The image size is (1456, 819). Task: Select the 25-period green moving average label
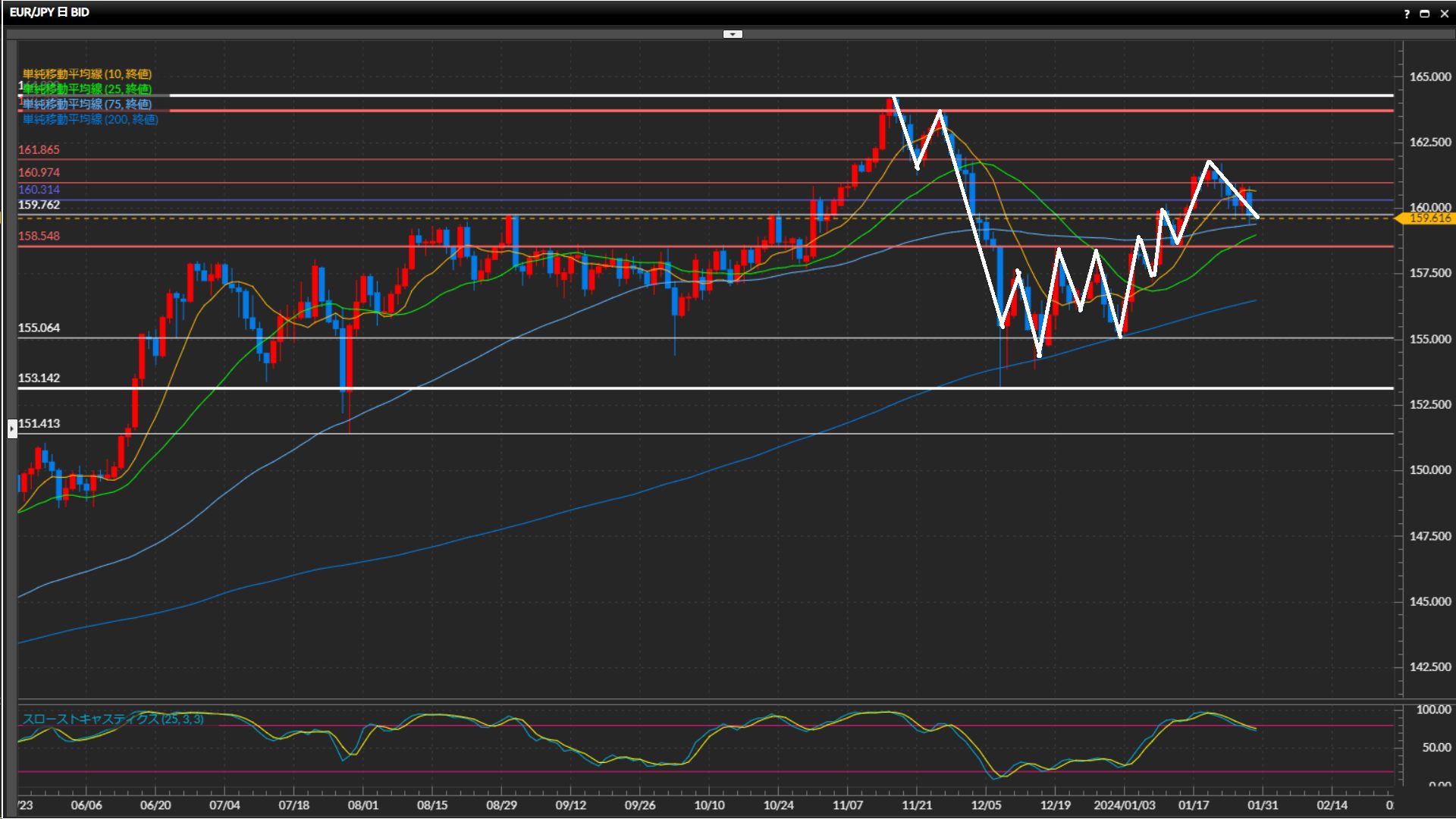click(x=86, y=89)
